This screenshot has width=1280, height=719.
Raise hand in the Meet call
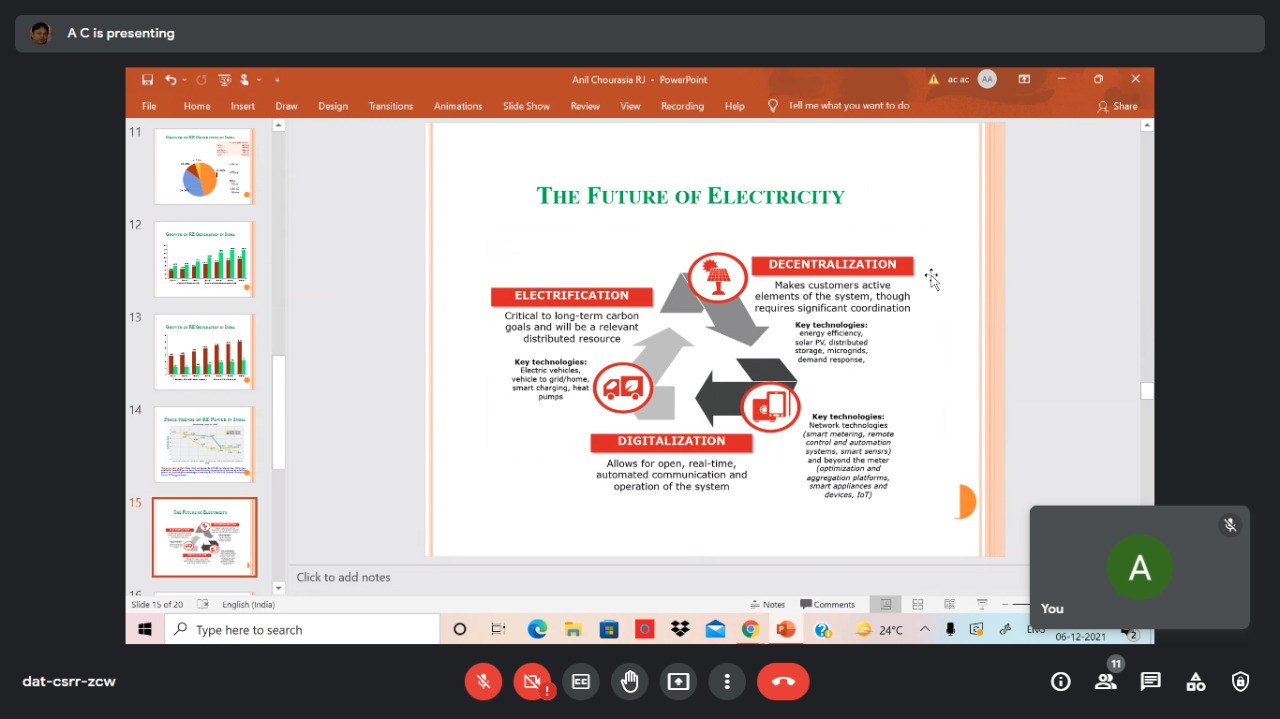click(x=630, y=682)
